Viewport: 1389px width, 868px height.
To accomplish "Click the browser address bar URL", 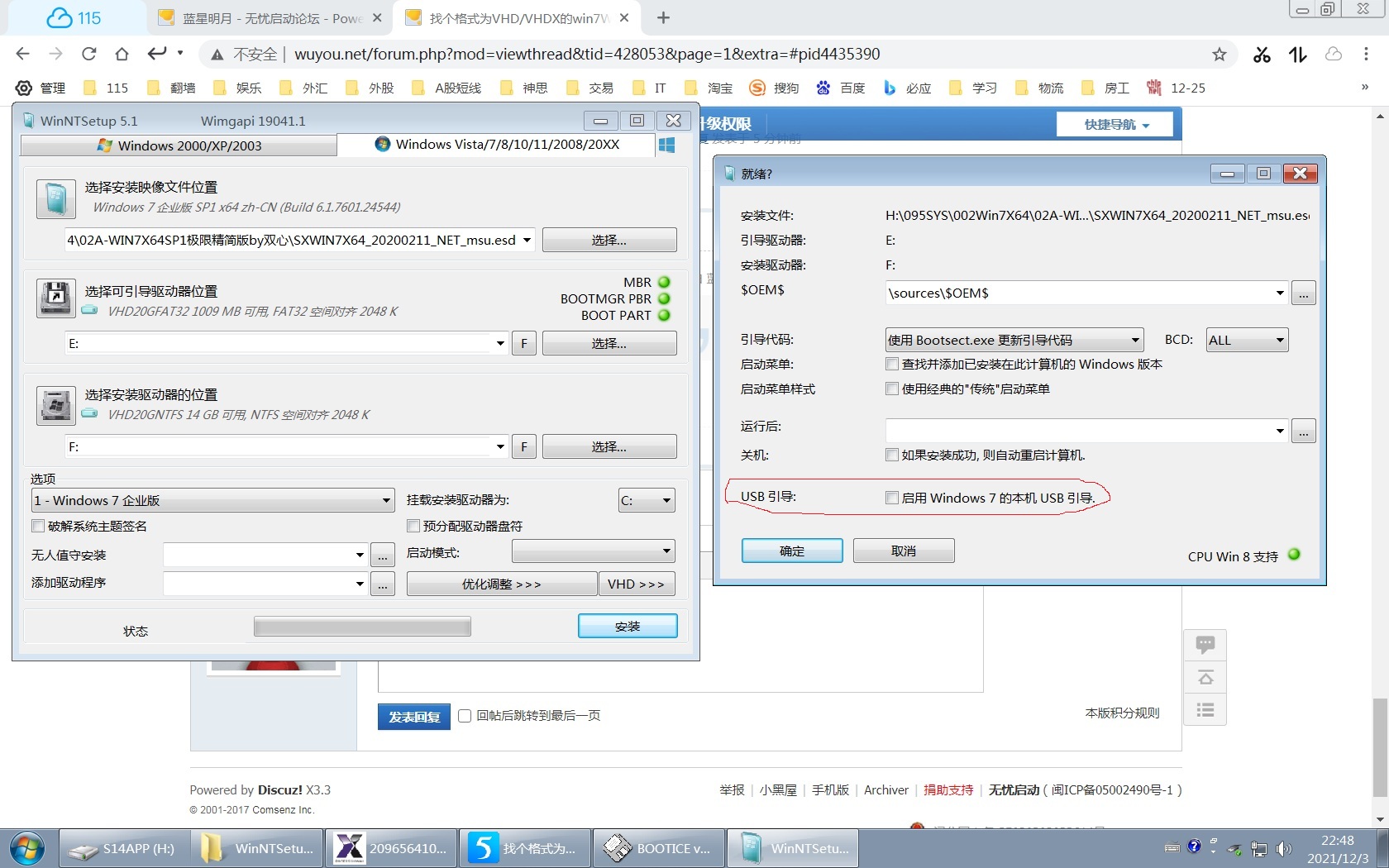I will [x=587, y=54].
